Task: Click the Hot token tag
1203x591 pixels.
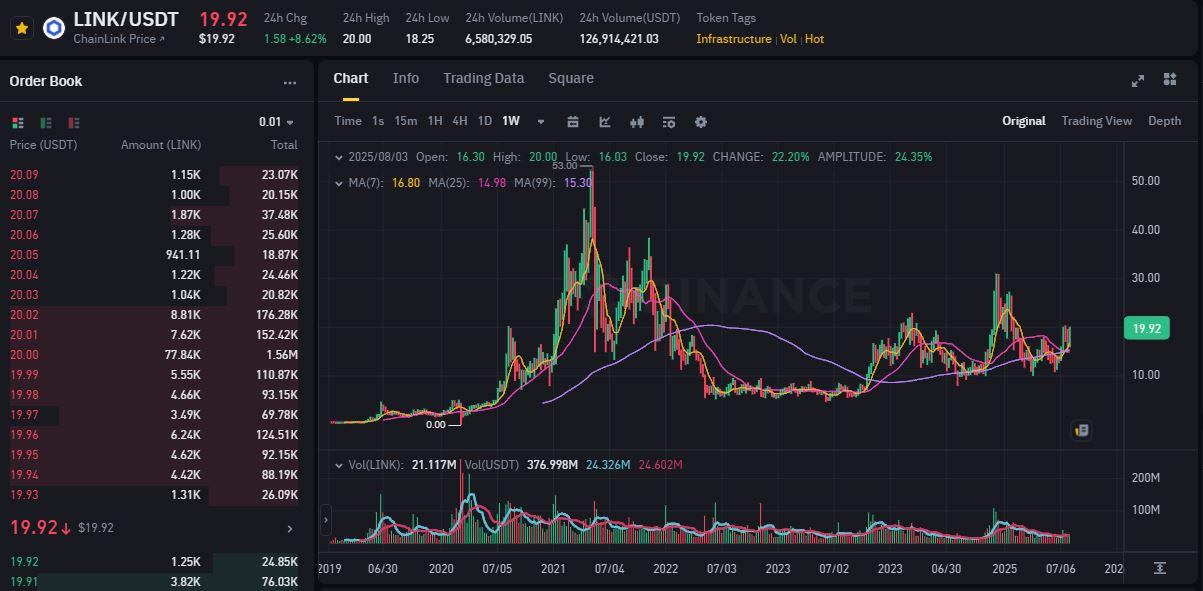Action: click(x=814, y=39)
